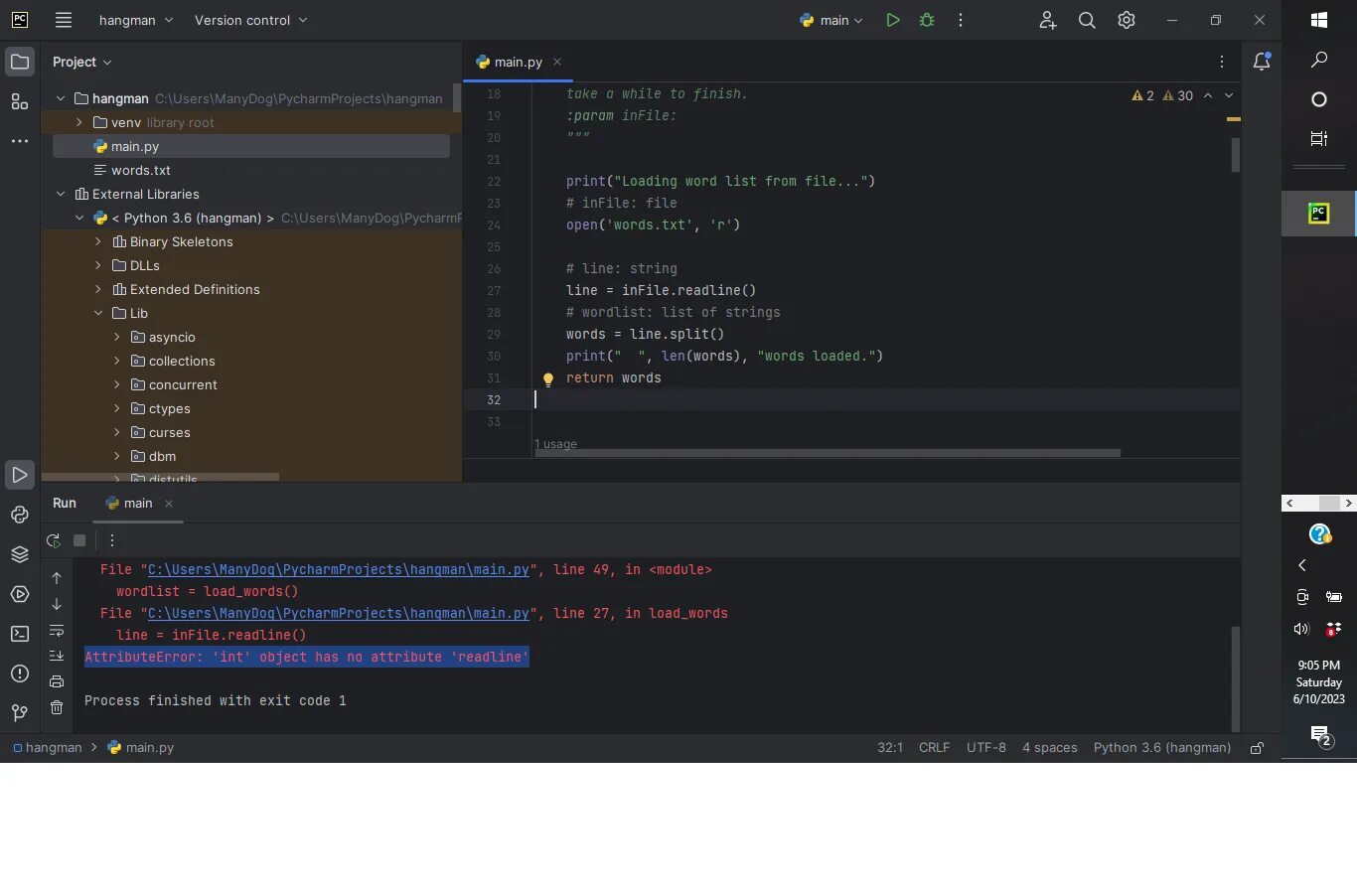Viewport: 1357px width, 896px height.
Task: Show more tool windows ellipsis in left sidebar
Action: tap(19, 141)
